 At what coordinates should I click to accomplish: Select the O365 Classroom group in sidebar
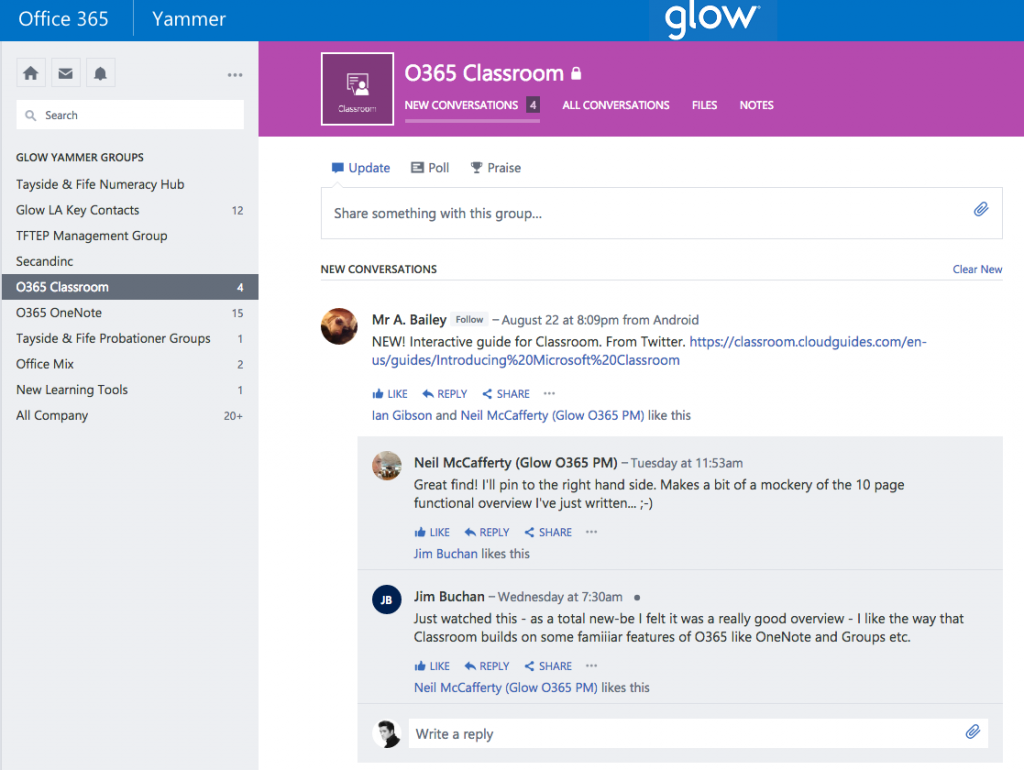click(x=129, y=287)
